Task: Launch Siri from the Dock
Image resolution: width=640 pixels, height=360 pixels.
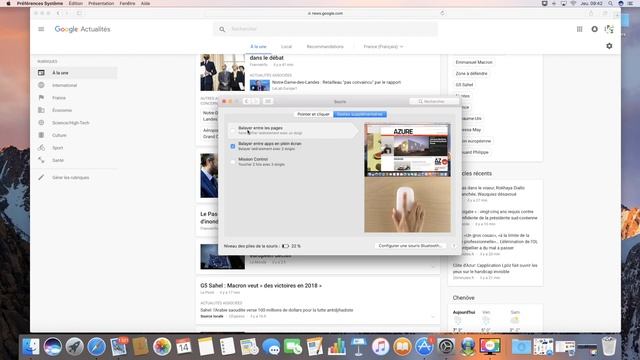Action: pos(53,347)
